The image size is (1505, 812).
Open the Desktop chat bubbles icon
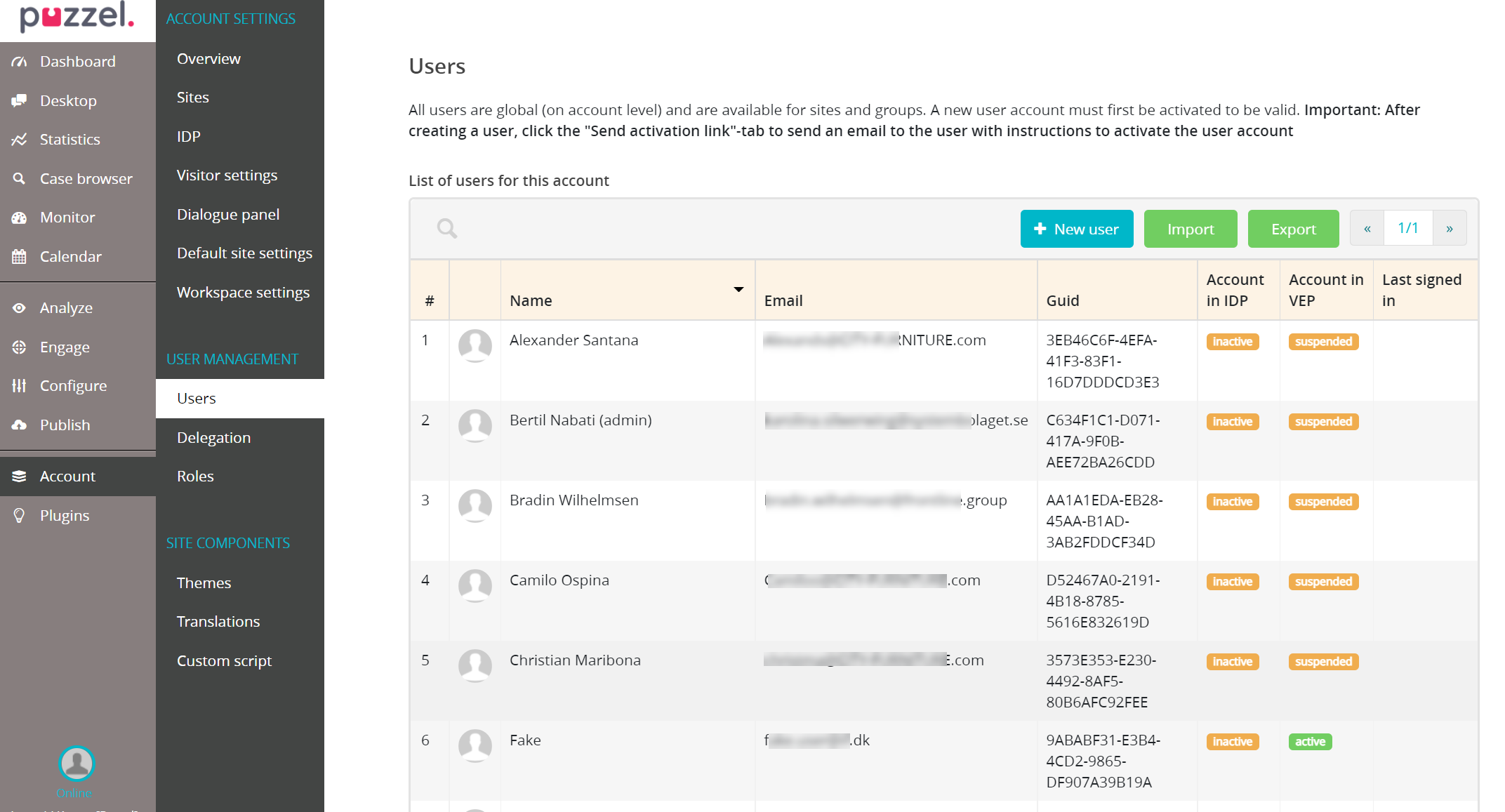pos(19,100)
